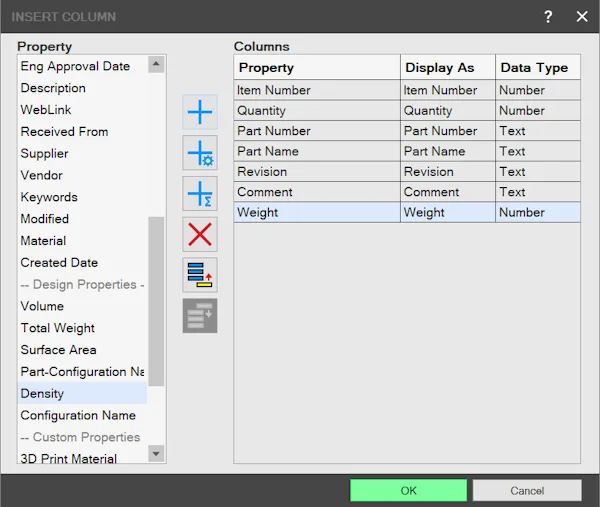Image resolution: width=600 pixels, height=507 pixels.
Task: Select Description in the property list
Action: pyautogui.click(x=82, y=88)
